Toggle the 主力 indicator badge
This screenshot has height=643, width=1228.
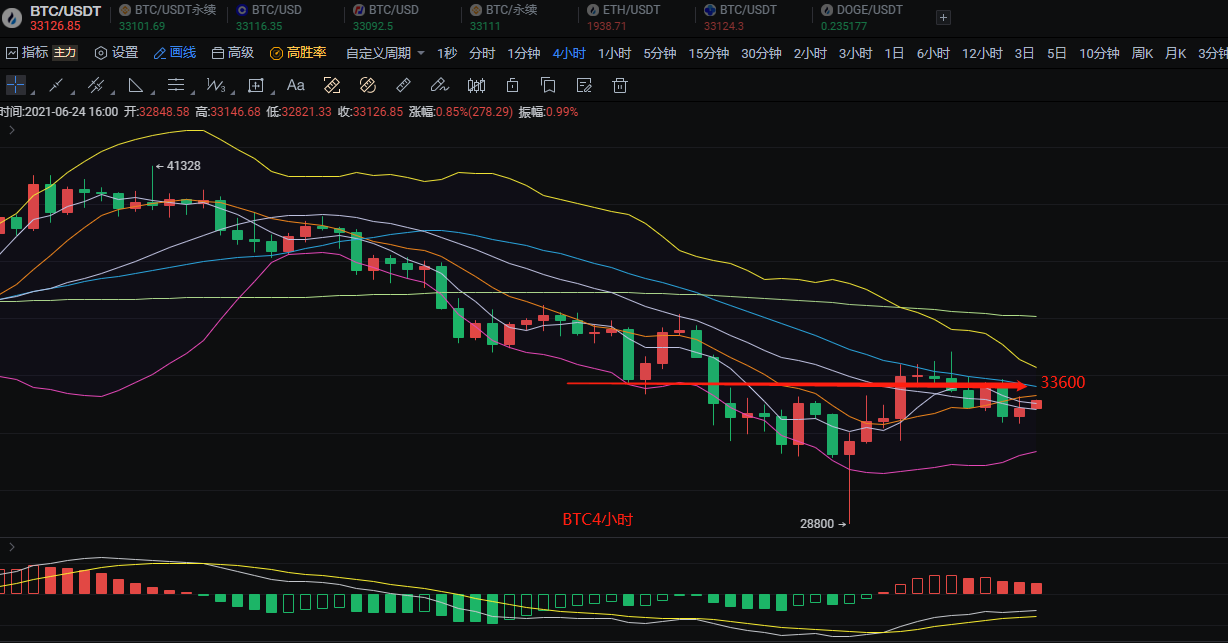[64, 53]
